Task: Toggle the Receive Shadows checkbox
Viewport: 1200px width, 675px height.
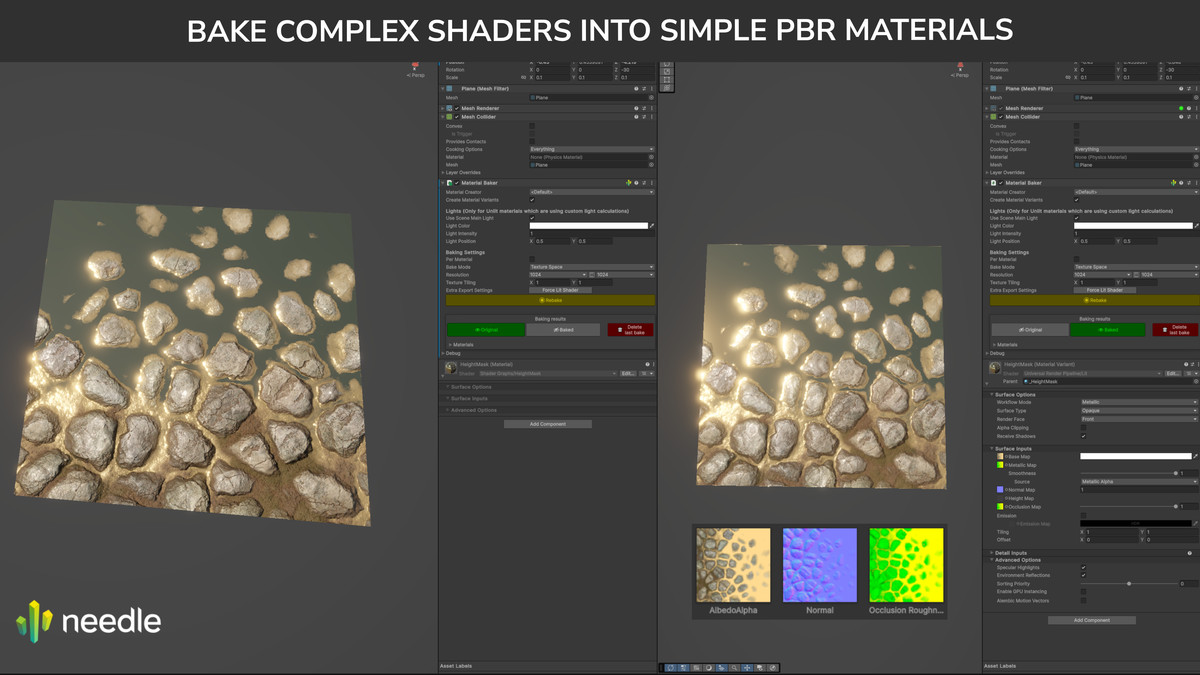Action: coord(1083,436)
